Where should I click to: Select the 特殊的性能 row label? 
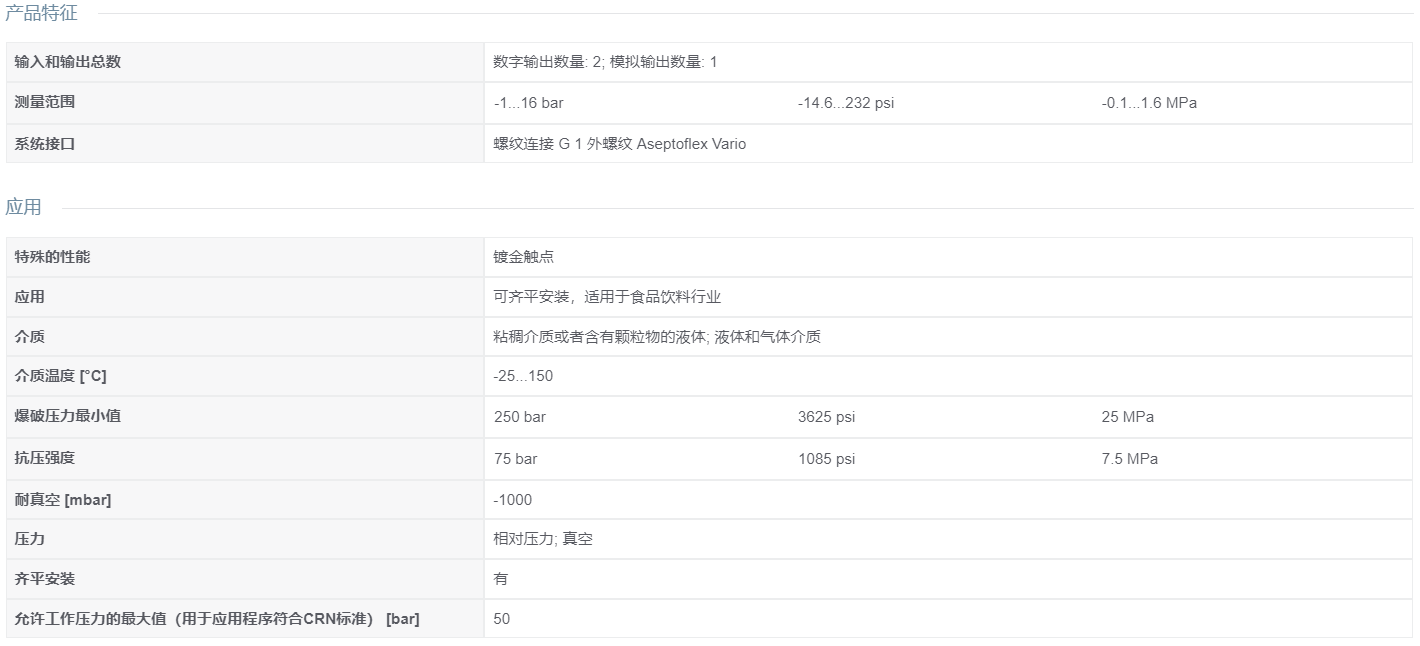pos(52,257)
